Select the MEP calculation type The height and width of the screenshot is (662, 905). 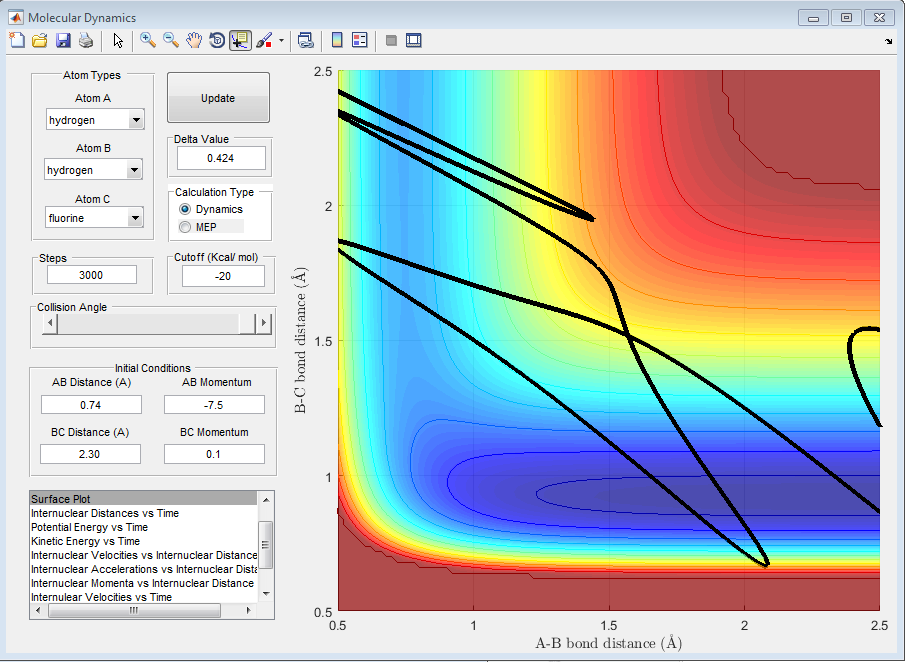pos(185,227)
